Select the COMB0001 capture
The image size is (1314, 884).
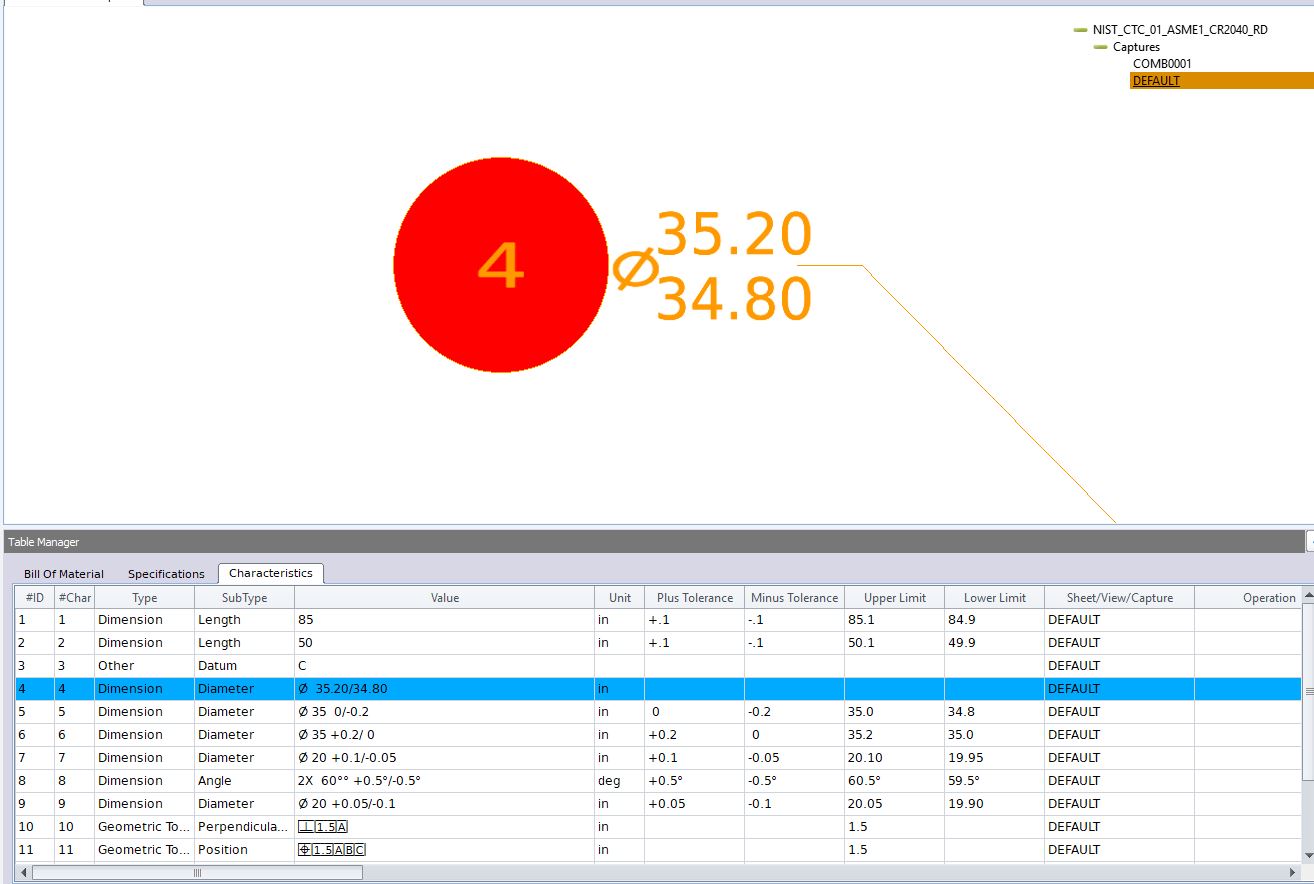point(1162,64)
